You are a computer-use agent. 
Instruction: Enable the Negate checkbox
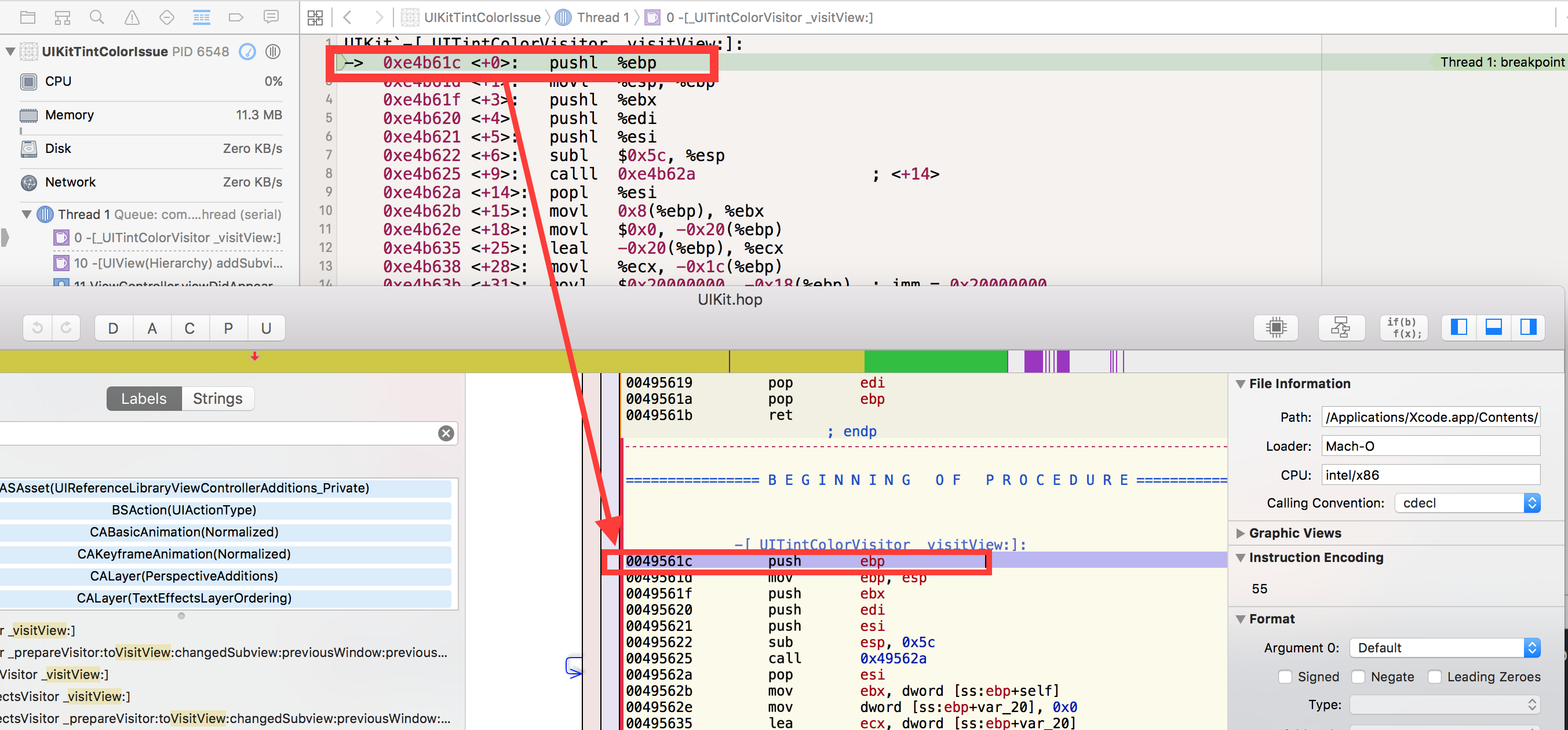[x=1358, y=677]
